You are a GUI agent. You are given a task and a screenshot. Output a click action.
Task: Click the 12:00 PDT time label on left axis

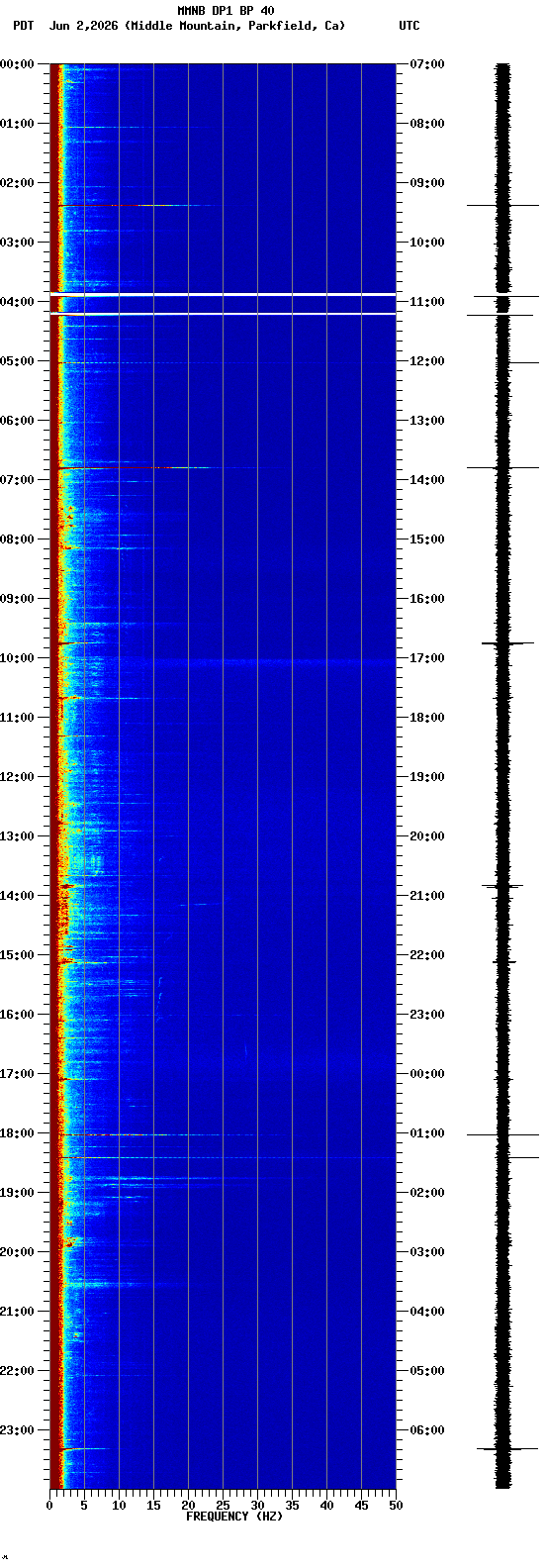[x=17, y=777]
